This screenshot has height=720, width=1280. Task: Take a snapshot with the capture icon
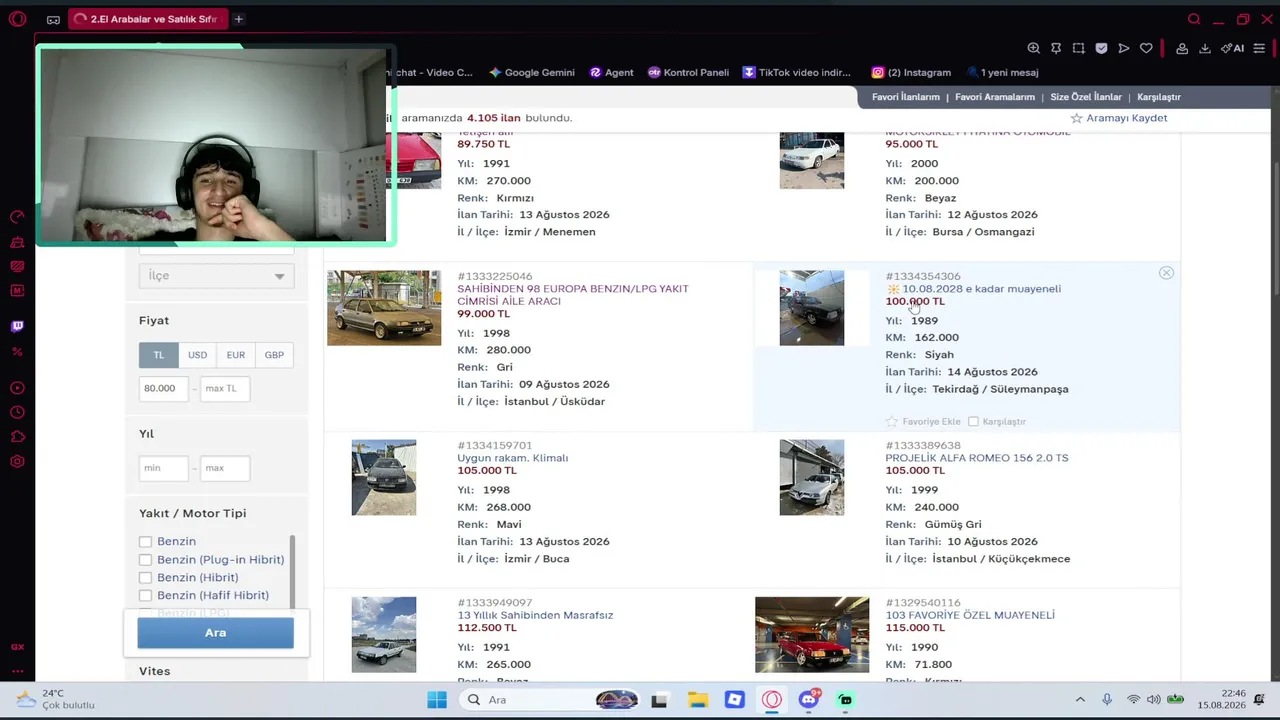click(x=1078, y=48)
